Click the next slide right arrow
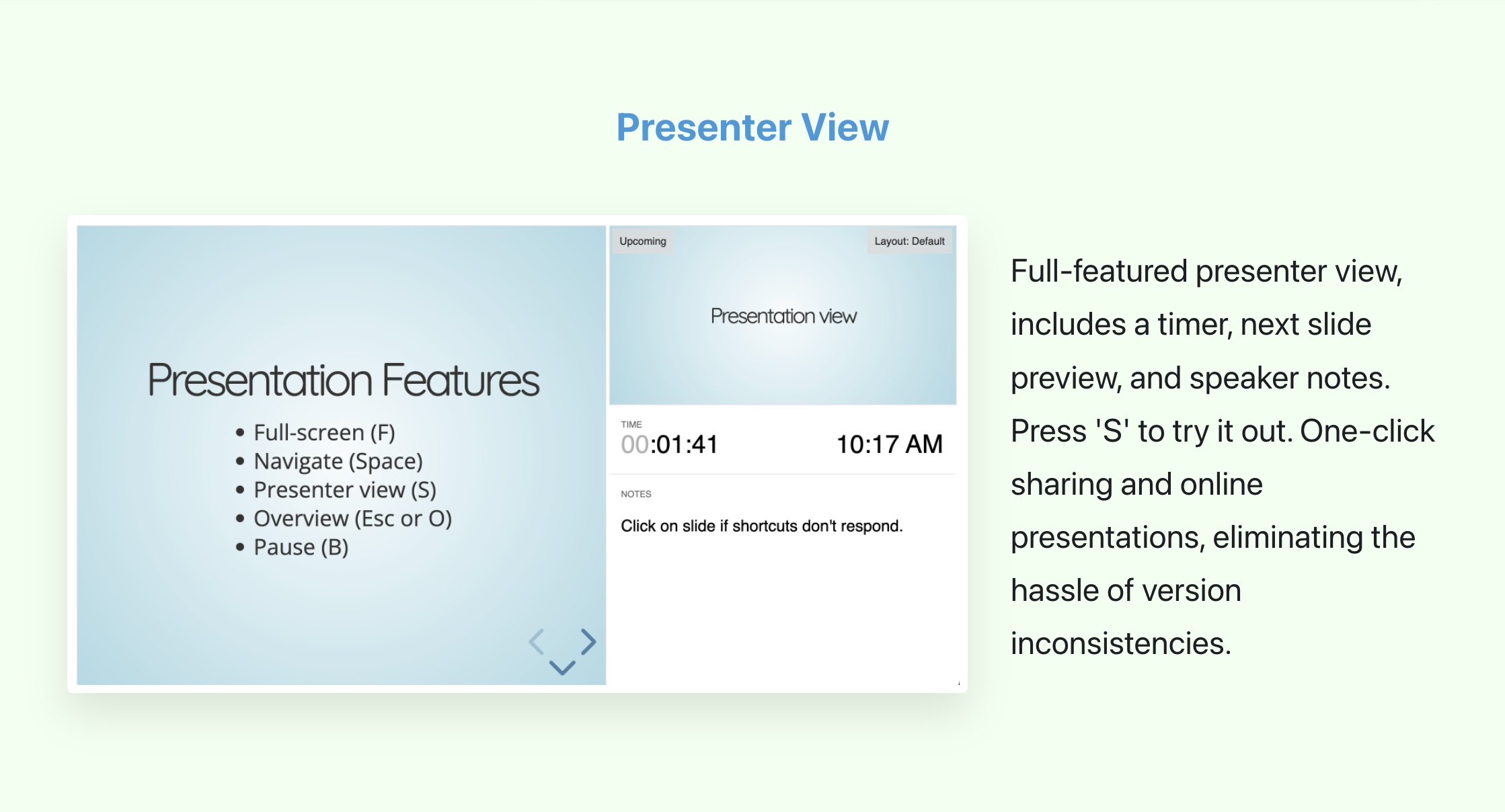The height and width of the screenshot is (812, 1505). click(x=588, y=642)
